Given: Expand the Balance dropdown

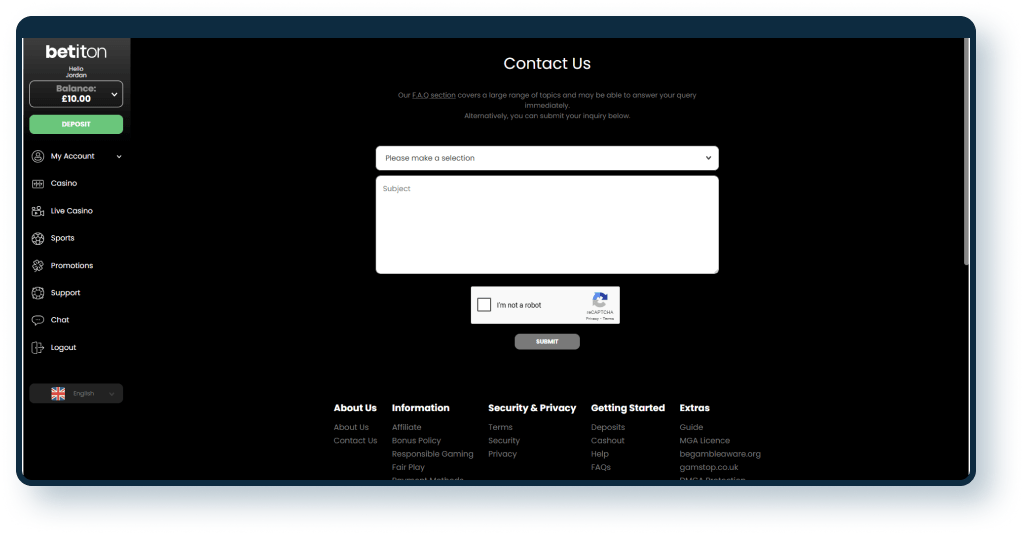Looking at the screenshot, I should (114, 94).
